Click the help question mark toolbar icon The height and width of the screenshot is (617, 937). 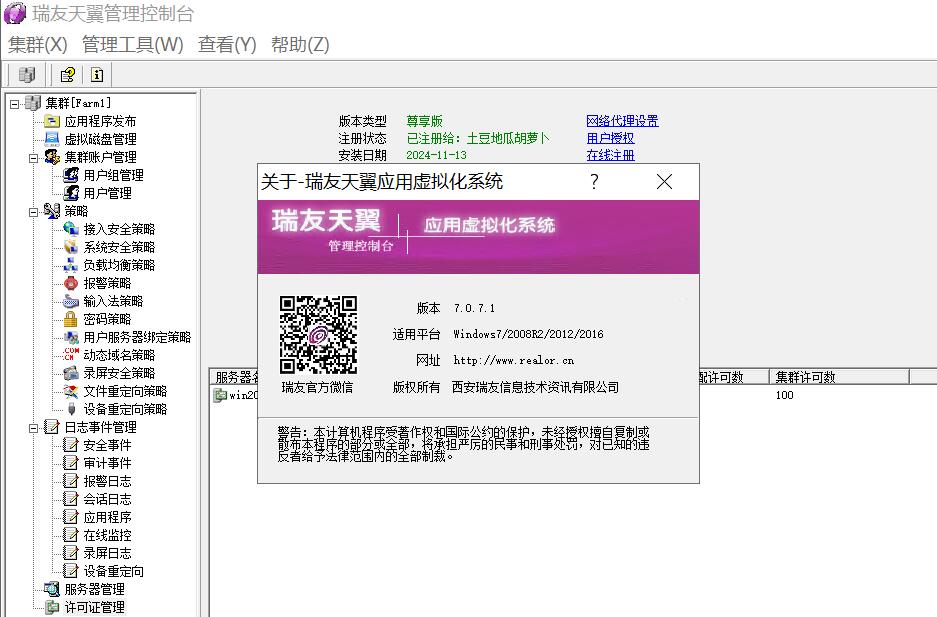[x=67, y=74]
